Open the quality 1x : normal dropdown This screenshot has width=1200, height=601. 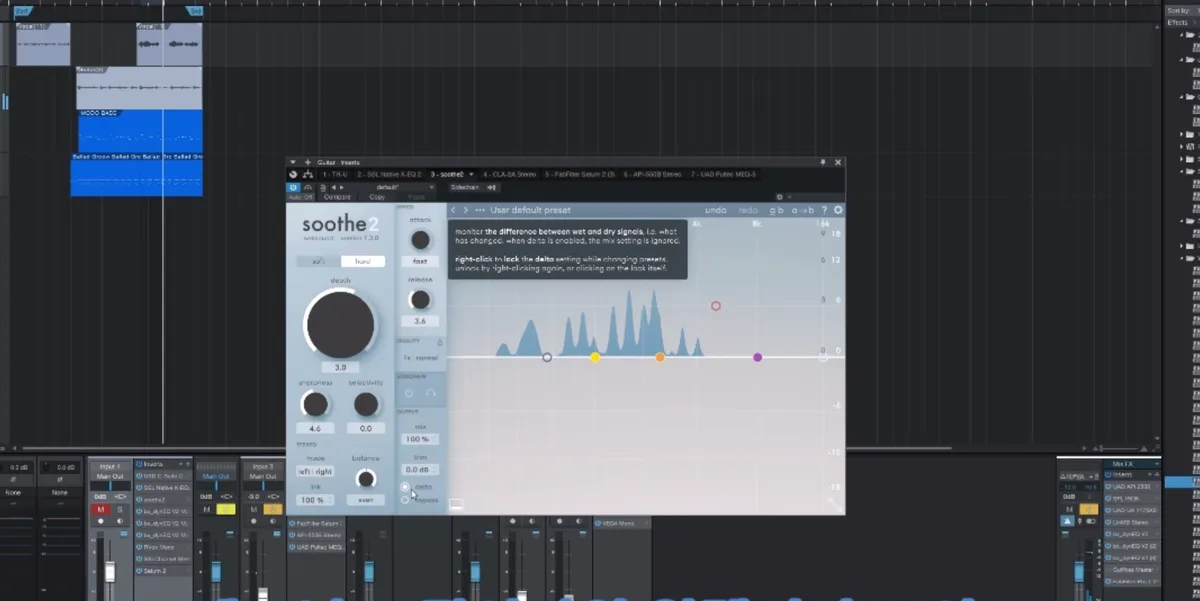click(420, 357)
